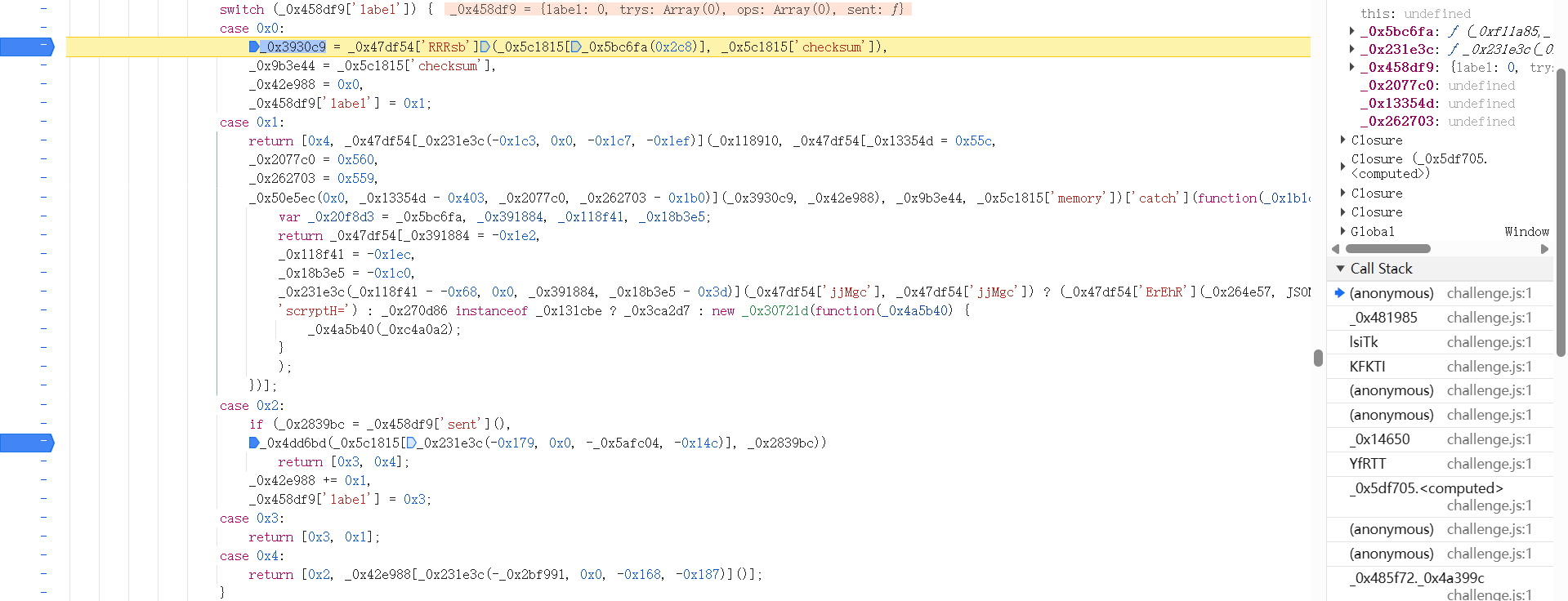
Task: Expand the _0x458df9 scope variable
Action: tap(1352, 68)
